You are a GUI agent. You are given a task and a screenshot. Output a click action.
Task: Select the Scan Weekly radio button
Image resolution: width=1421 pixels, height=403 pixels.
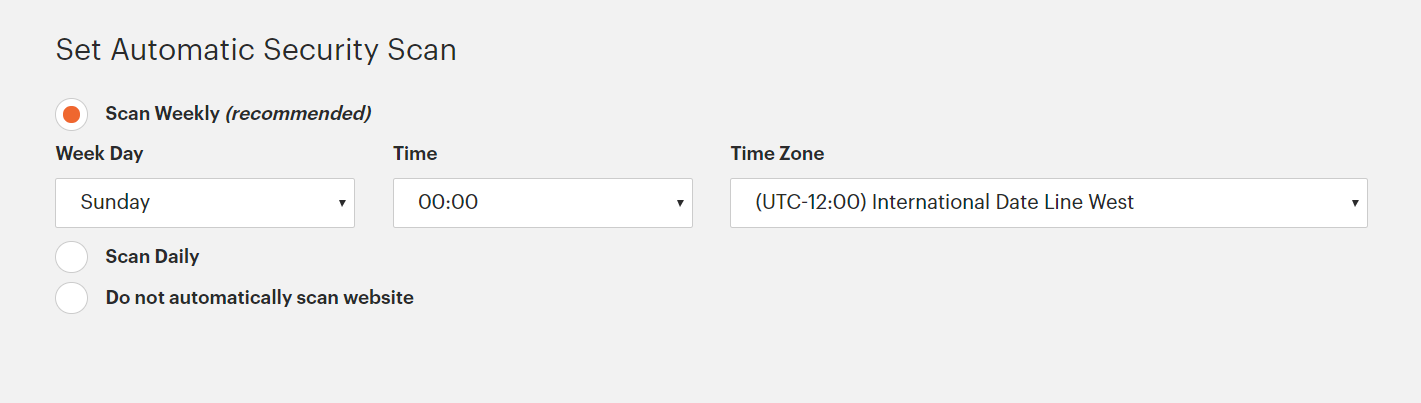72,114
